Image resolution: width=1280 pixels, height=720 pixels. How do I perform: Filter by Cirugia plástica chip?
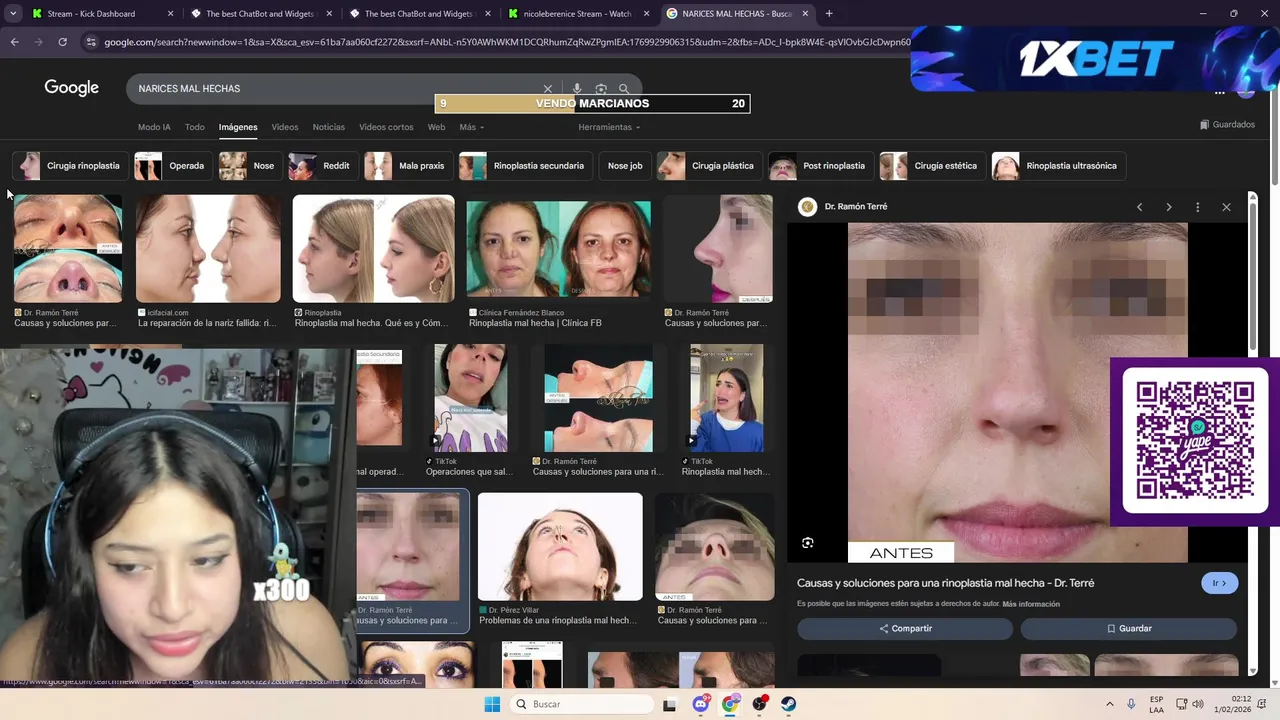pyautogui.click(x=709, y=166)
